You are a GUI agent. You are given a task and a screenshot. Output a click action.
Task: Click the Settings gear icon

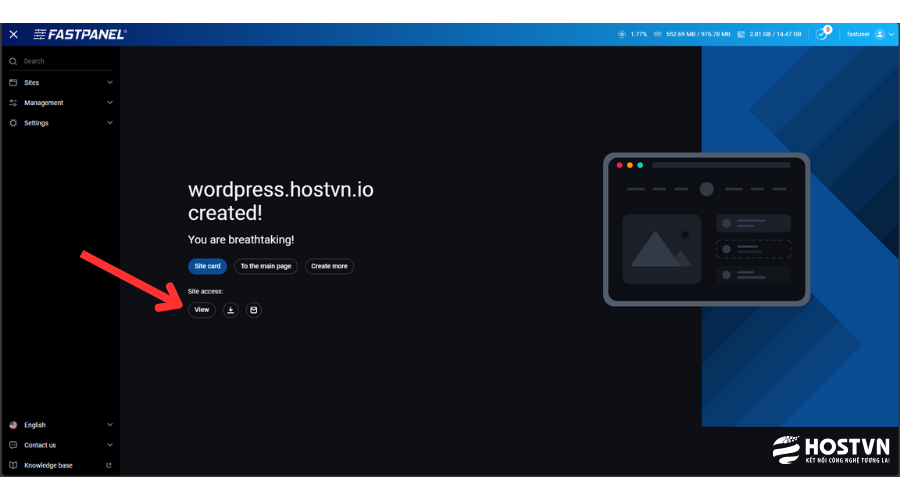click(x=13, y=123)
